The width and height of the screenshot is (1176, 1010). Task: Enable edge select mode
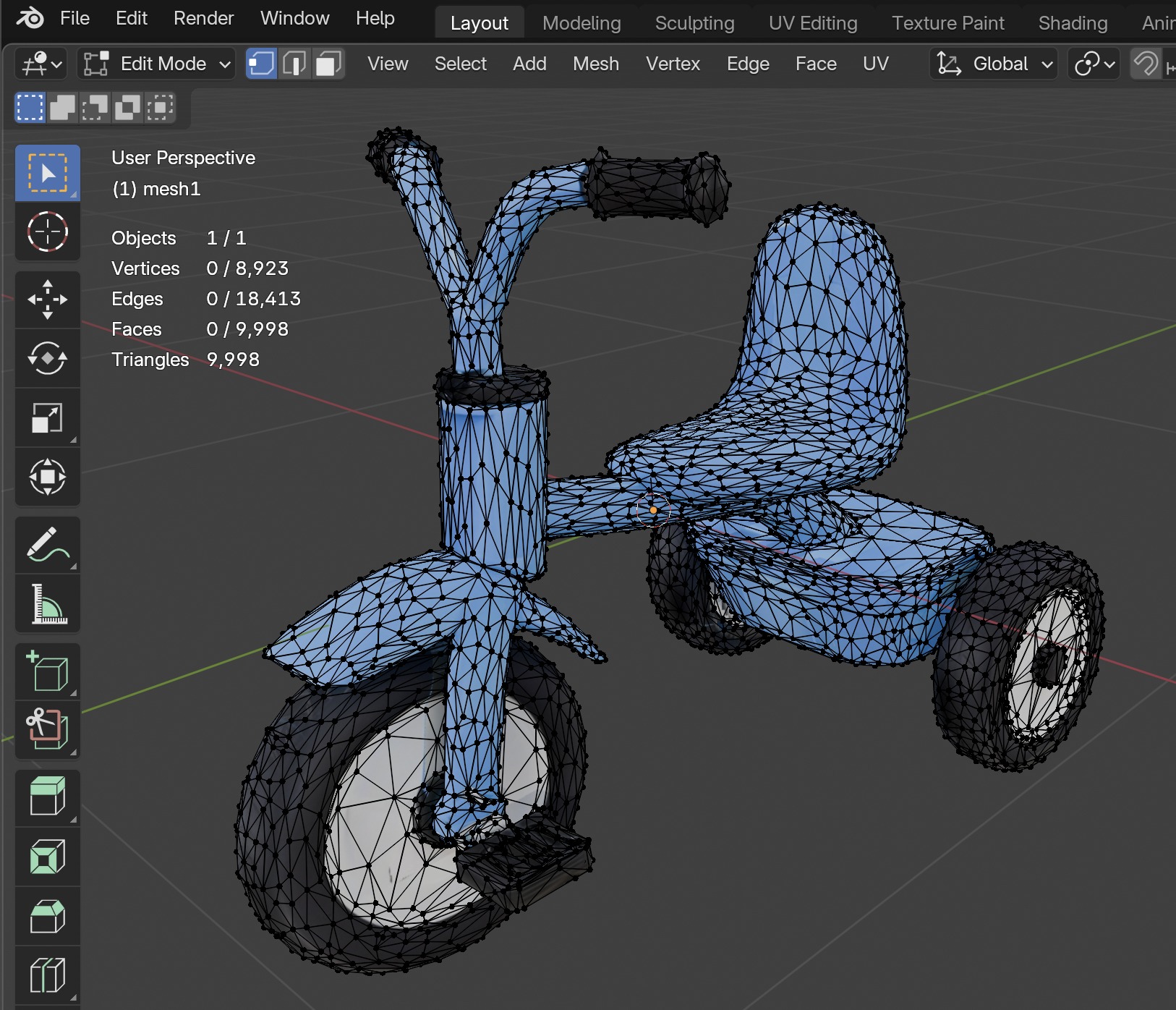294,64
